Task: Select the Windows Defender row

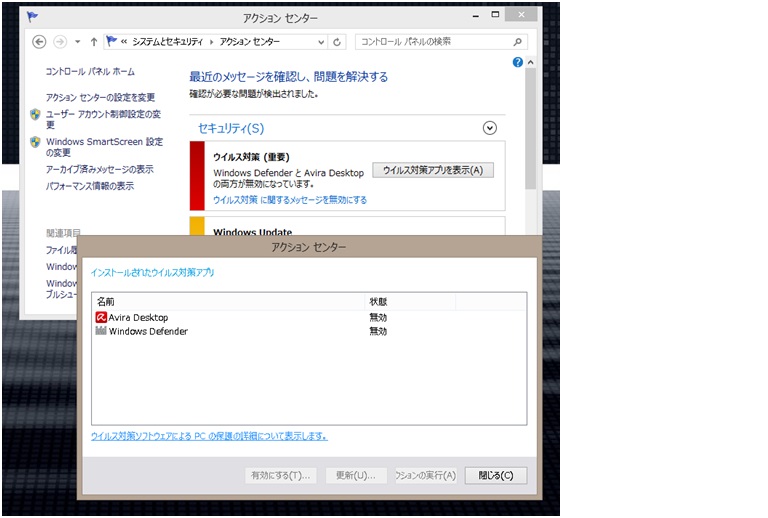Action: tap(309, 331)
